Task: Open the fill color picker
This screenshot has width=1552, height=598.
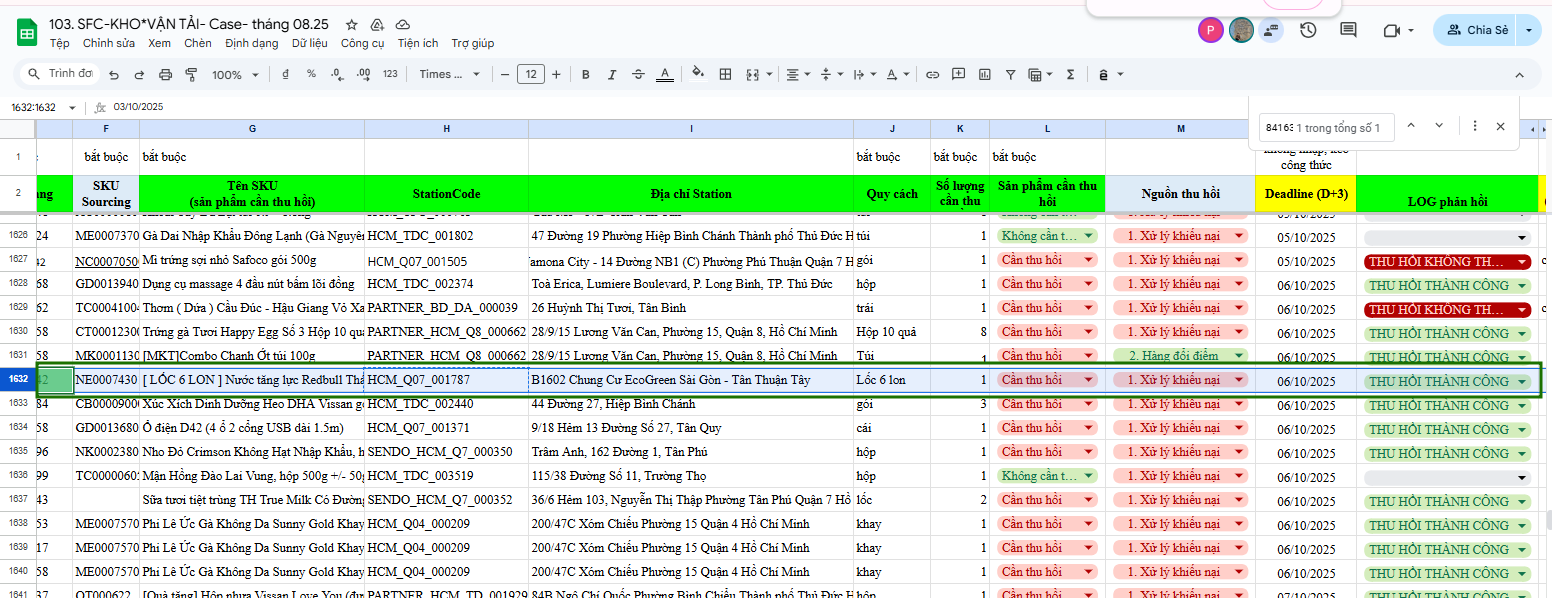Action: (698, 75)
